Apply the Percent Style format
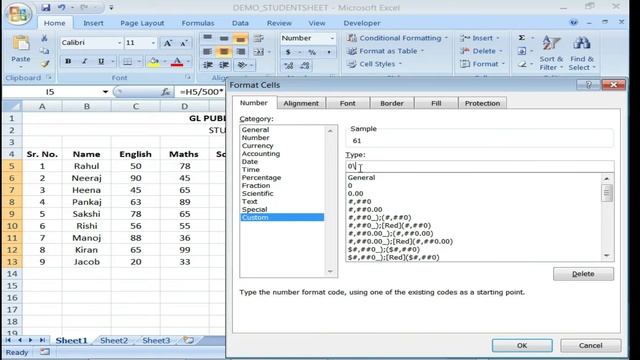This screenshot has width=640, height=360. (x=312, y=52)
